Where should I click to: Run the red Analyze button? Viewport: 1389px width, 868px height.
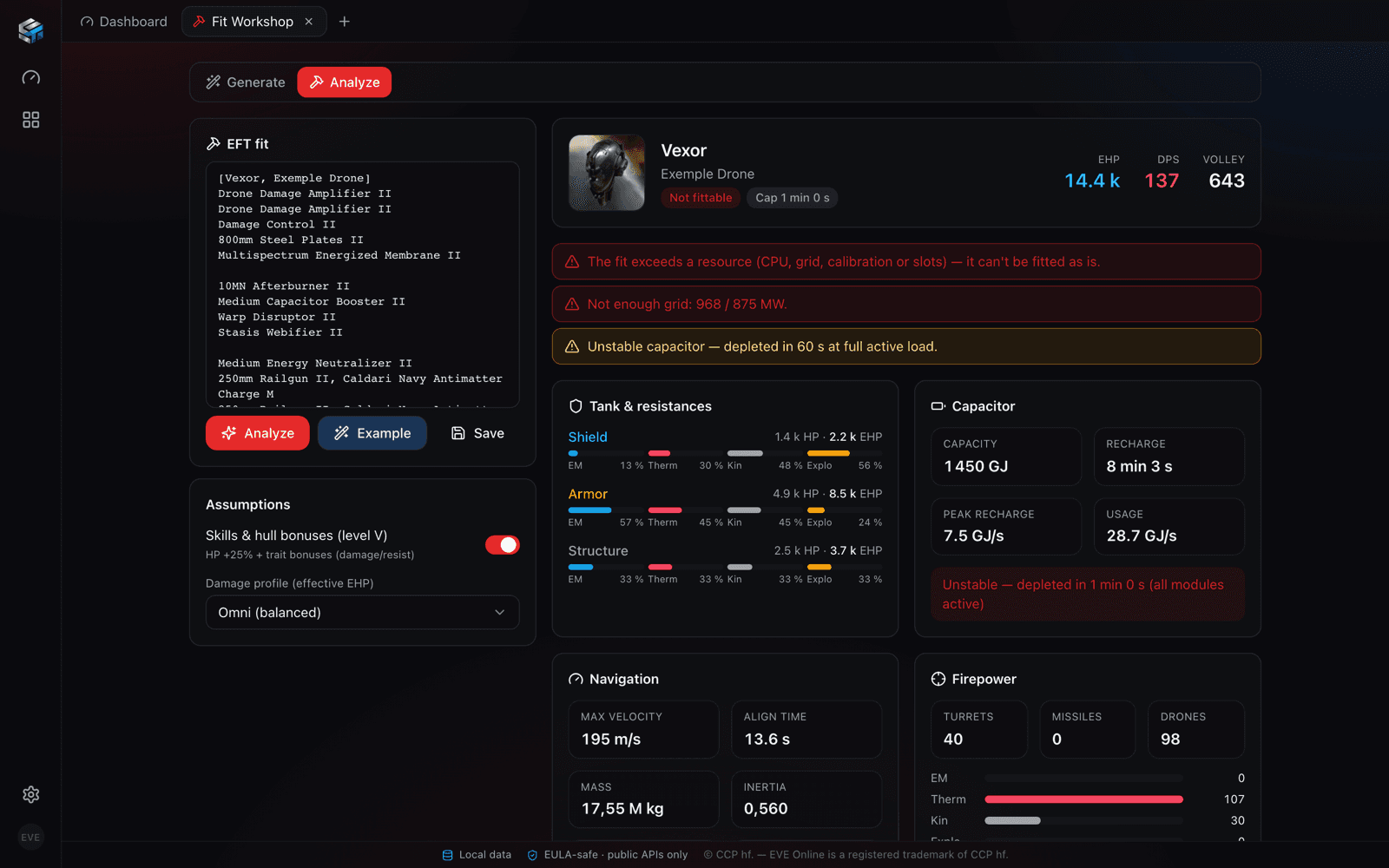258,433
